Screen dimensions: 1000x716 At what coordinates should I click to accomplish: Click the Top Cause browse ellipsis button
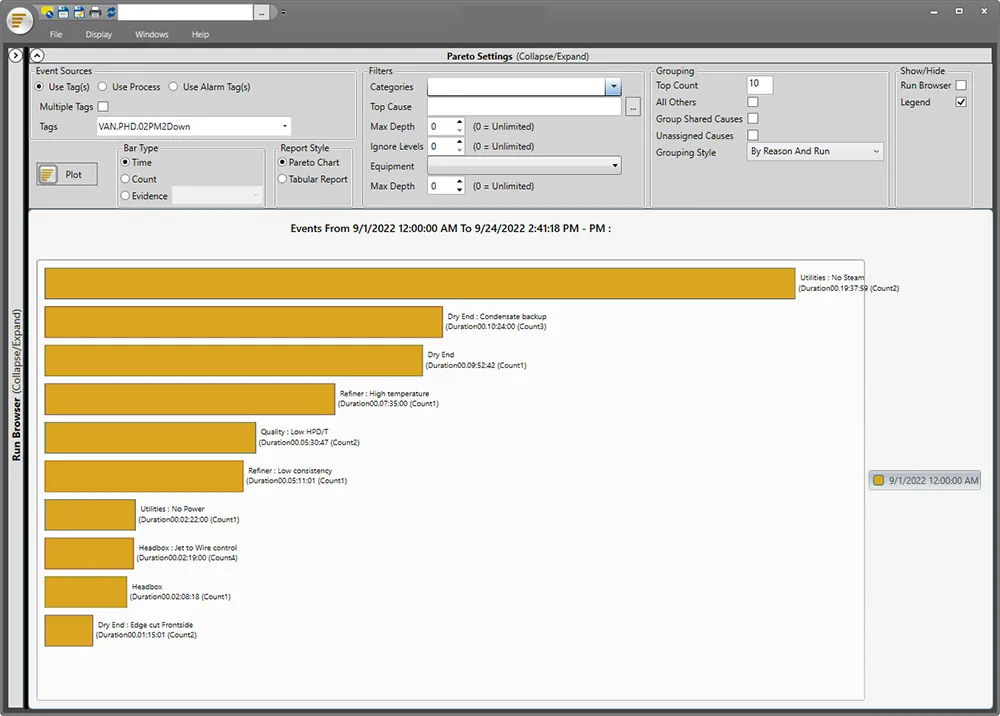633,108
